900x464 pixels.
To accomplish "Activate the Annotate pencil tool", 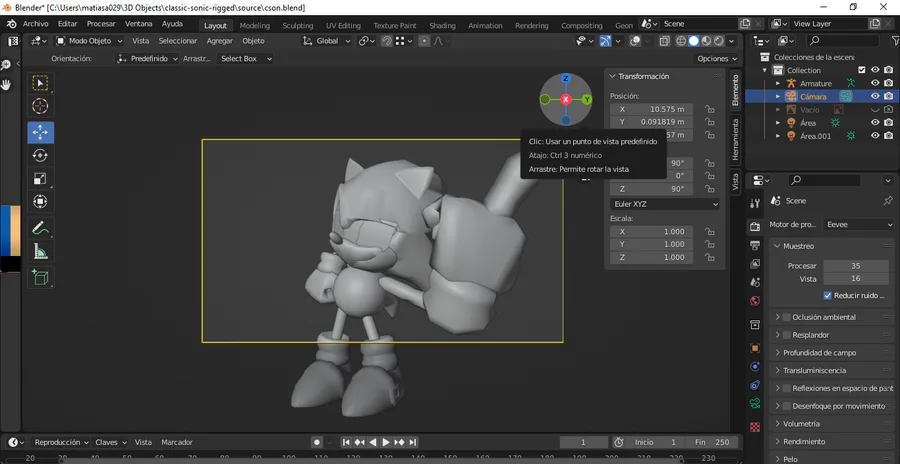I will [x=40, y=228].
